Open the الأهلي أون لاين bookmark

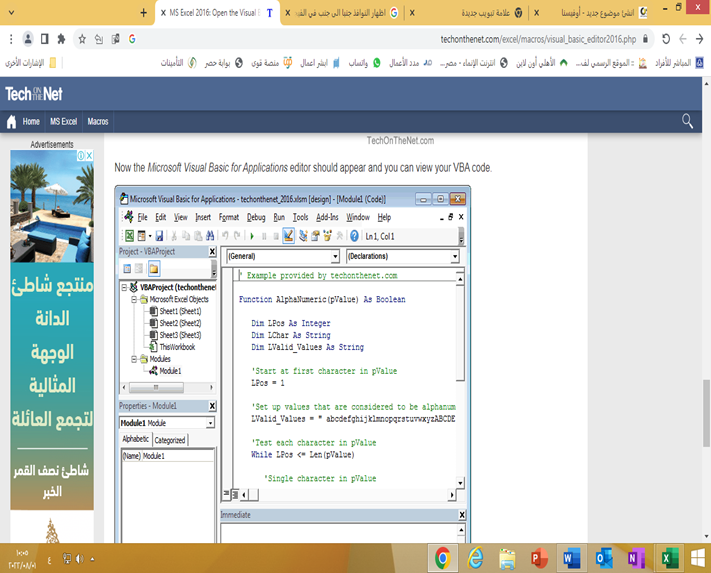542,63
